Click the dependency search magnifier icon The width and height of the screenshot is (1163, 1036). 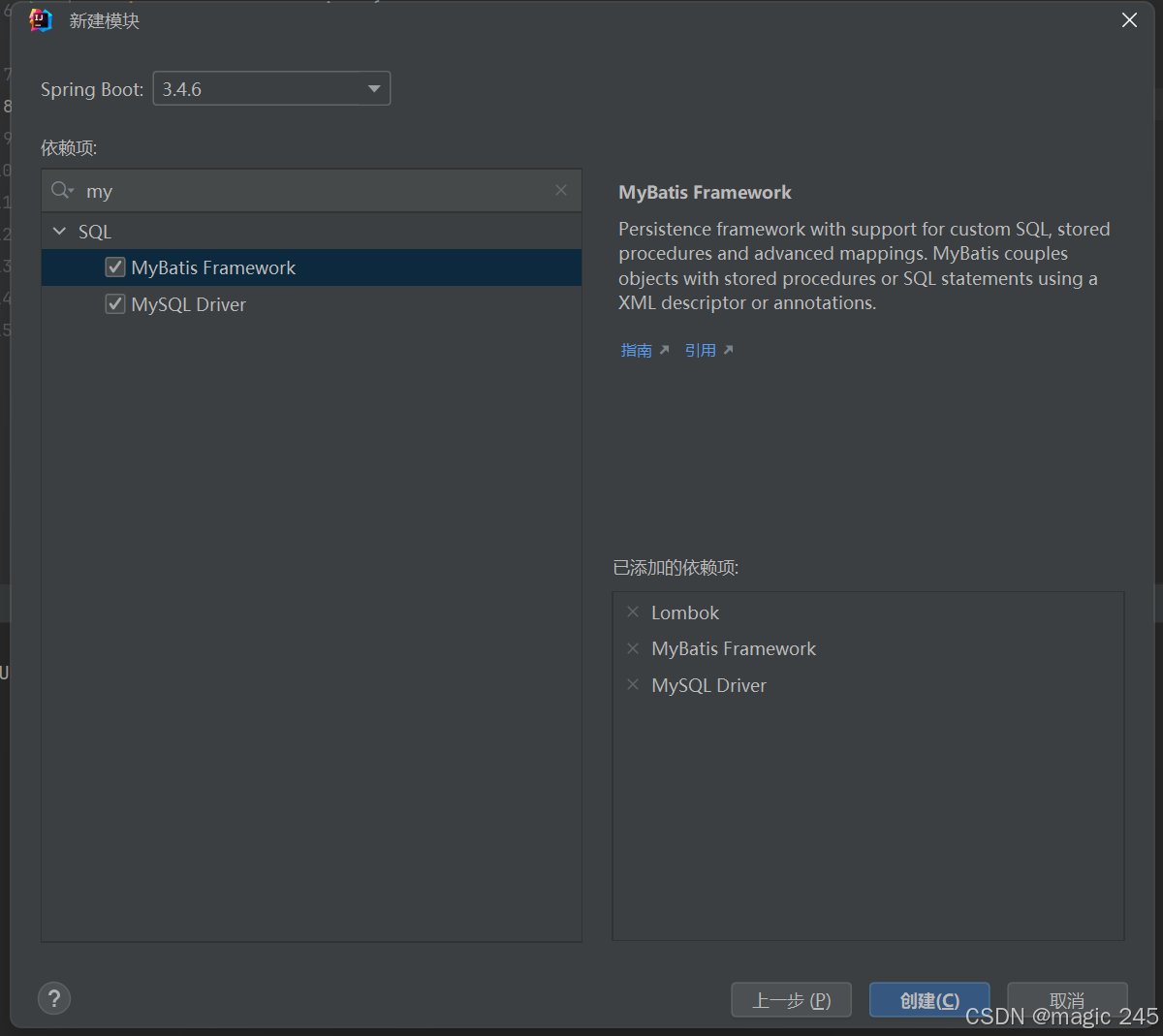(x=62, y=190)
